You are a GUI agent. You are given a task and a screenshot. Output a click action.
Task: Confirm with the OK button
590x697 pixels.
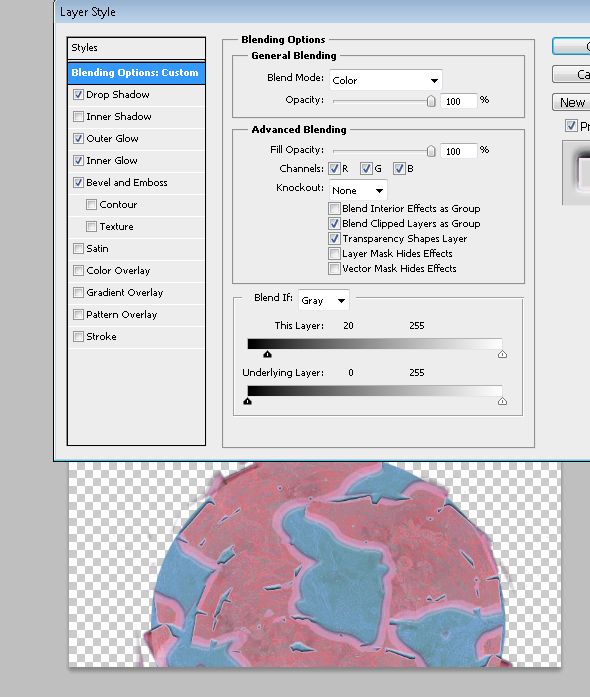(571, 46)
